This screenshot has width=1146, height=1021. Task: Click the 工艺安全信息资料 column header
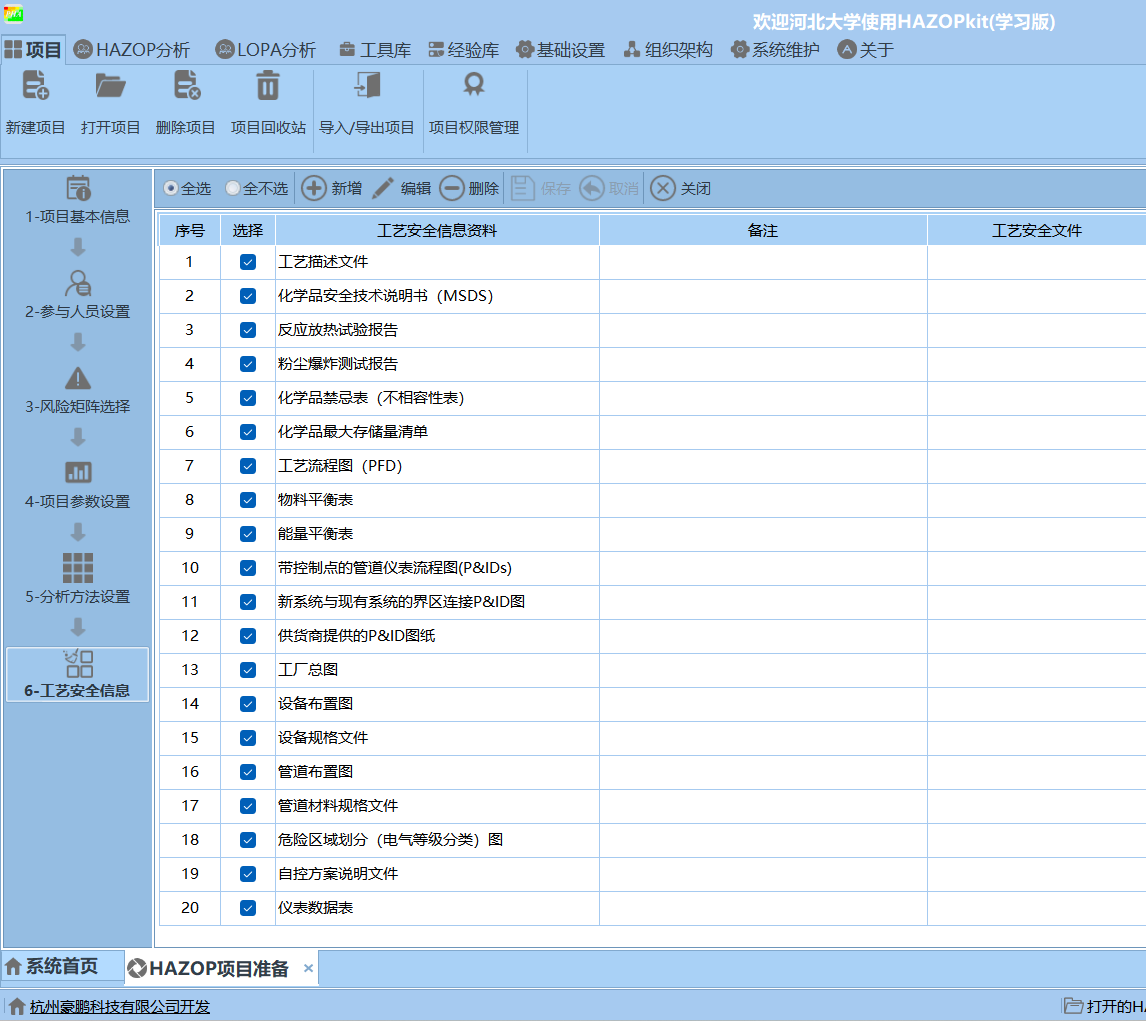437,231
